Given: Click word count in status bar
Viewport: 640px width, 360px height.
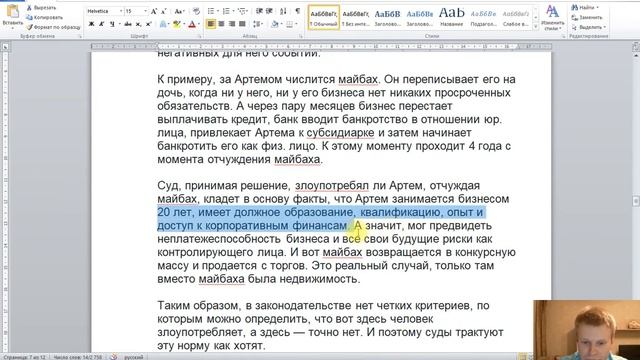Looking at the screenshot, I should (x=78, y=357).
